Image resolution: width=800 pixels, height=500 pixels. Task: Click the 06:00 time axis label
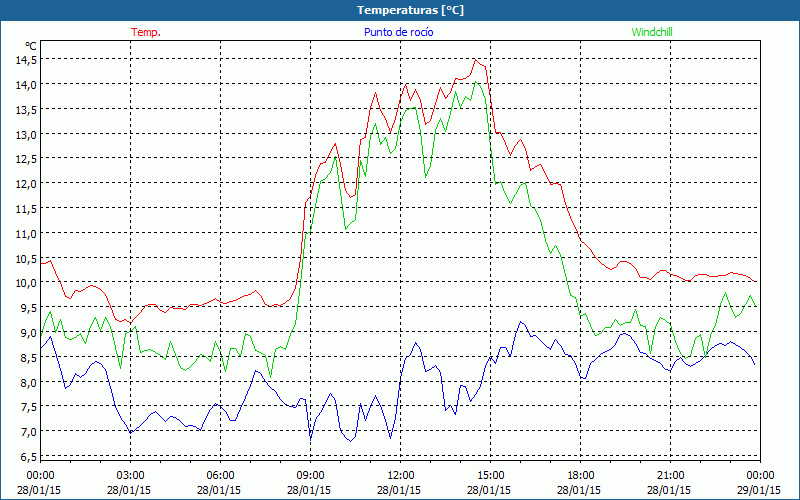(220, 476)
